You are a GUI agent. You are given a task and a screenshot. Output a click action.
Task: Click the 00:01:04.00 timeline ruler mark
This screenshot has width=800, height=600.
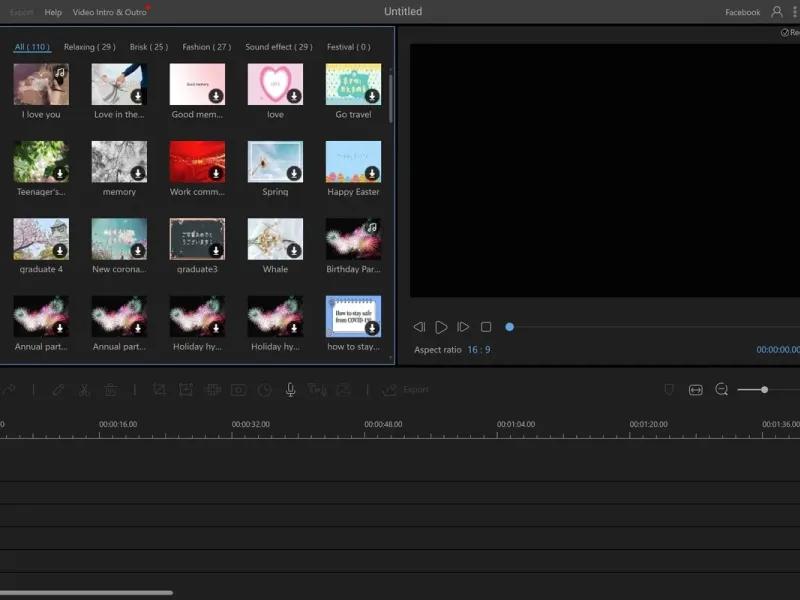click(516, 424)
